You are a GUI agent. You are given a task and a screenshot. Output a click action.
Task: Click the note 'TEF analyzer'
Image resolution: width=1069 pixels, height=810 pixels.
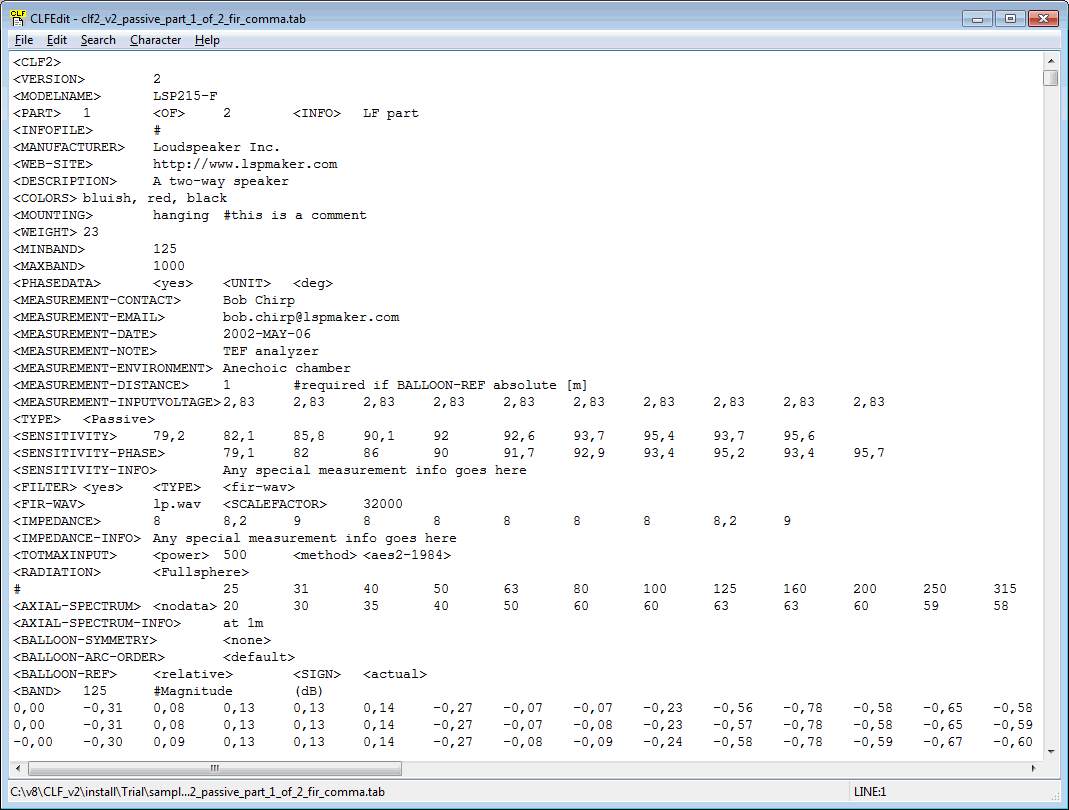[271, 351]
